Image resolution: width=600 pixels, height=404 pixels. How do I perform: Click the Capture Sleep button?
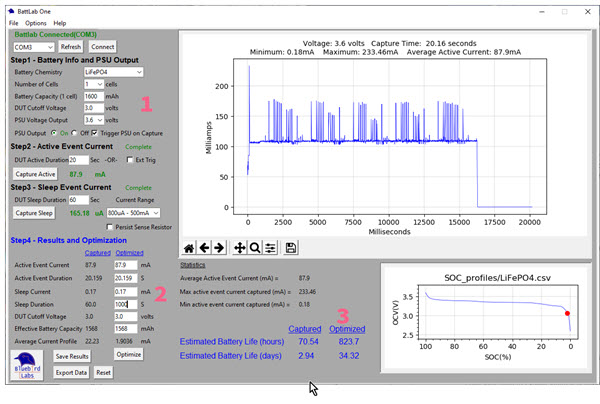click(x=34, y=213)
